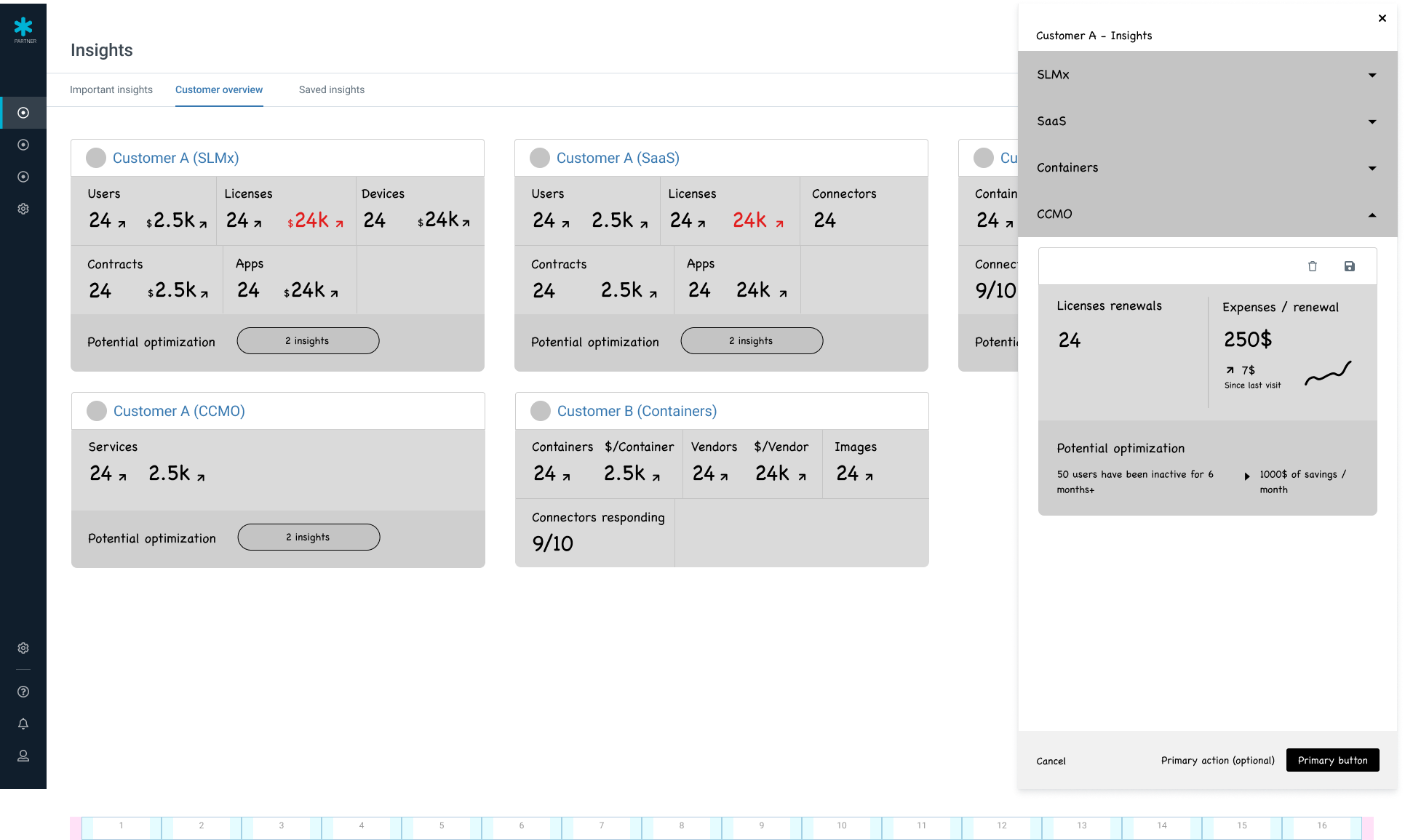Click the triangle arrow before 1000$ of savings
The height and width of the screenshot is (840, 1405).
[1247, 476]
